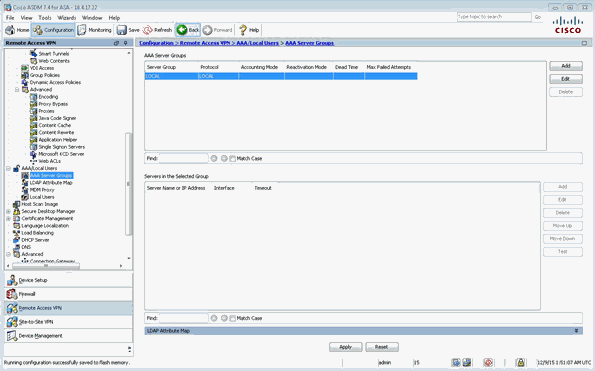Open Local Users tree icon
The image size is (595, 371).
25,197
